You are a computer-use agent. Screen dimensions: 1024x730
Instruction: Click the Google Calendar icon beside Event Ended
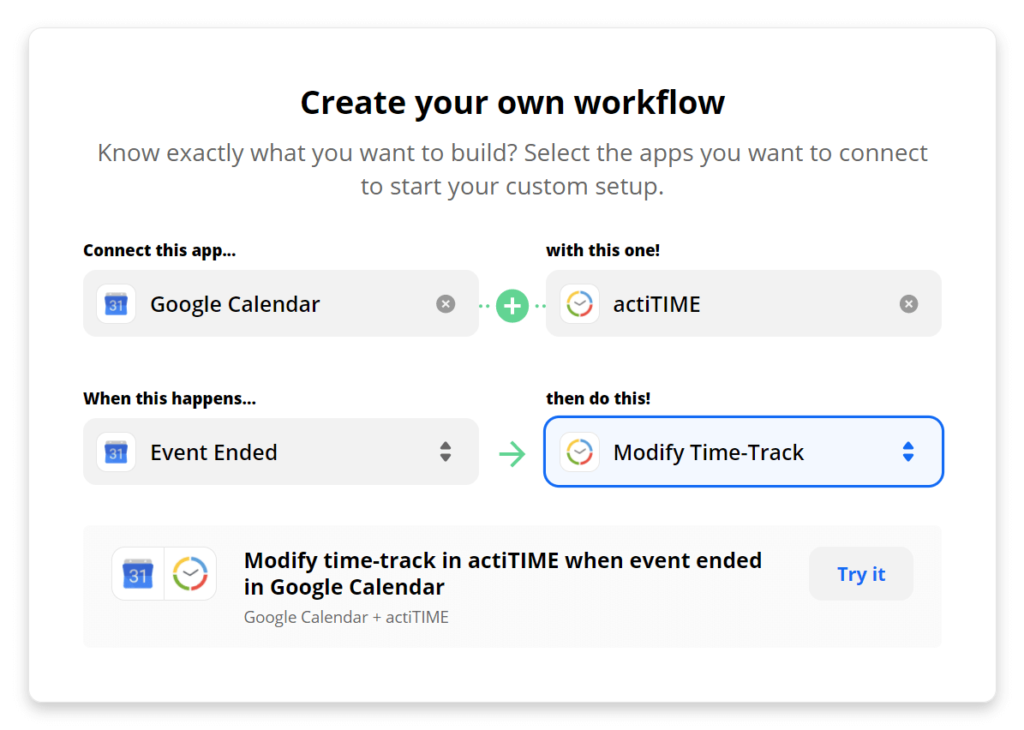coord(116,452)
